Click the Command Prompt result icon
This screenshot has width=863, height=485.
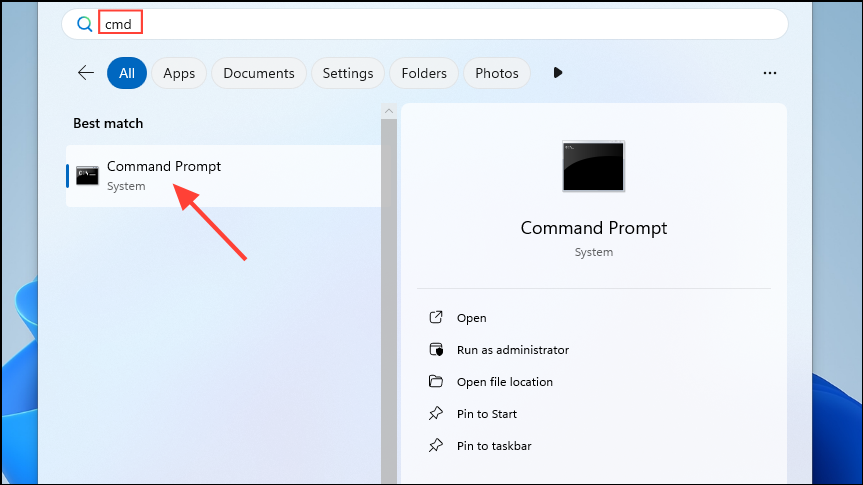pyautogui.click(x=88, y=176)
